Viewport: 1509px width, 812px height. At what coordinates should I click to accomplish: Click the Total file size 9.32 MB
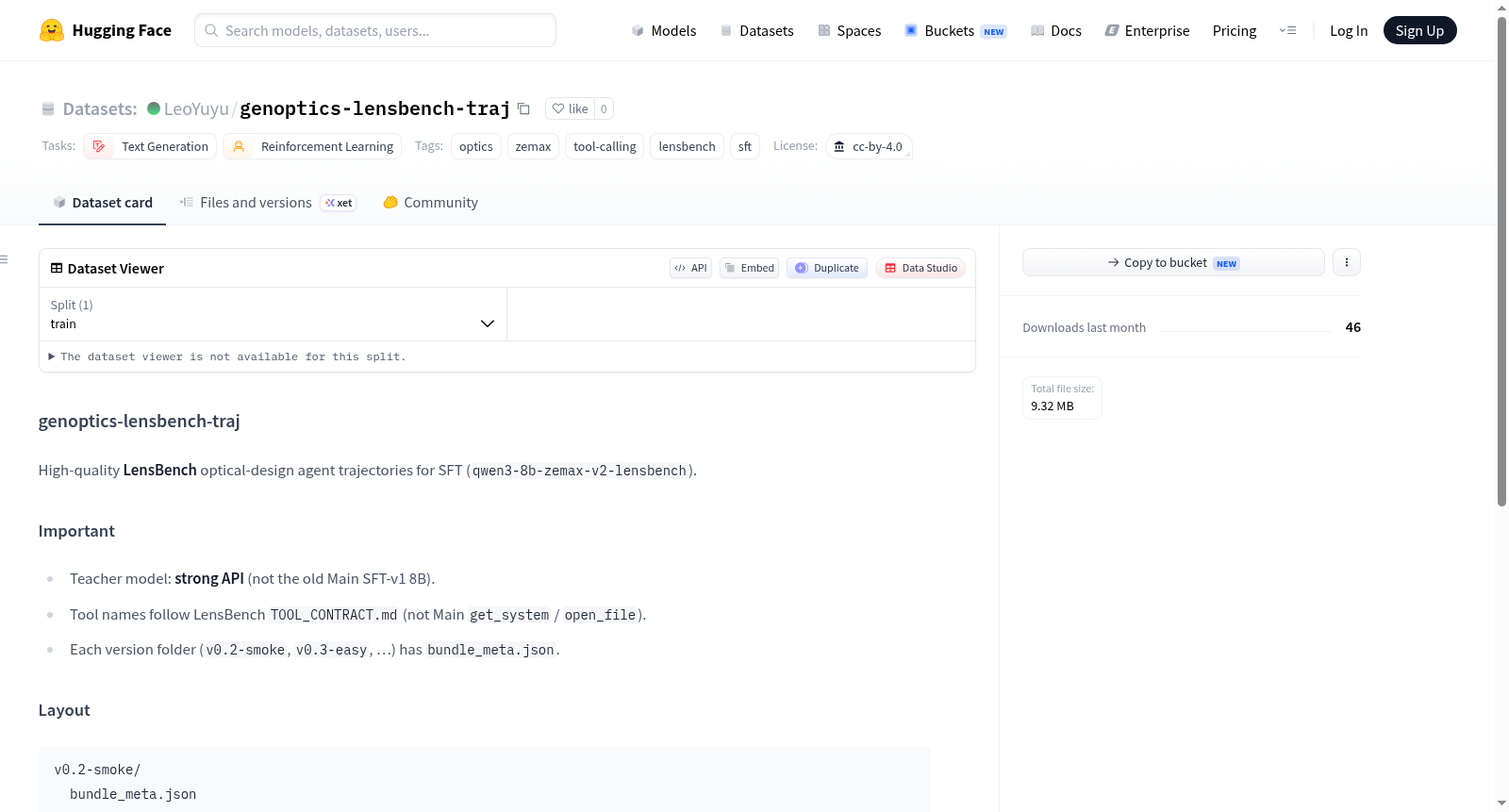pos(1062,397)
